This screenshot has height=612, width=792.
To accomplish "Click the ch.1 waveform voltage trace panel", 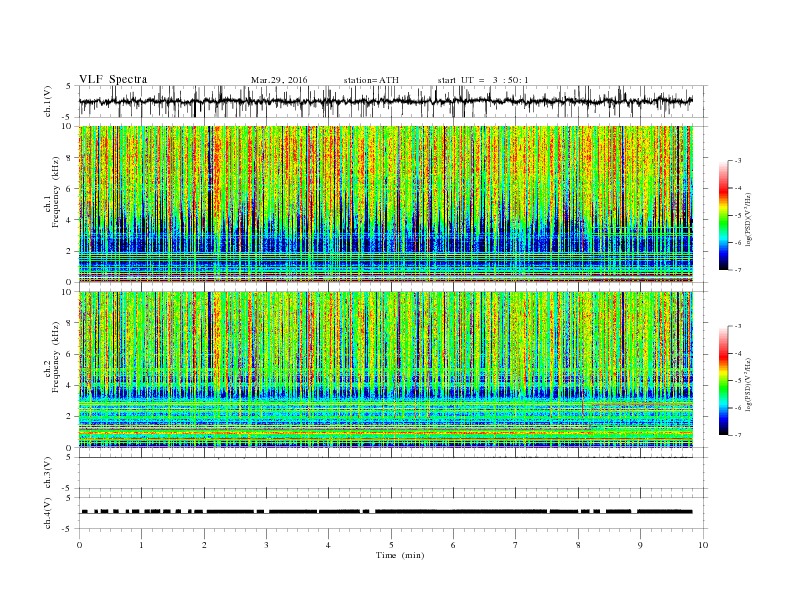I will (x=393, y=101).
